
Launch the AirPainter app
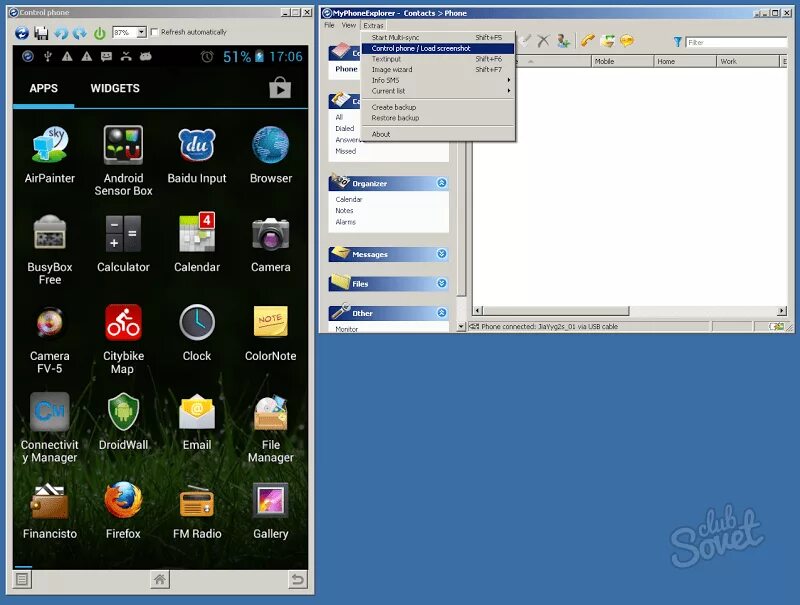tap(49, 154)
